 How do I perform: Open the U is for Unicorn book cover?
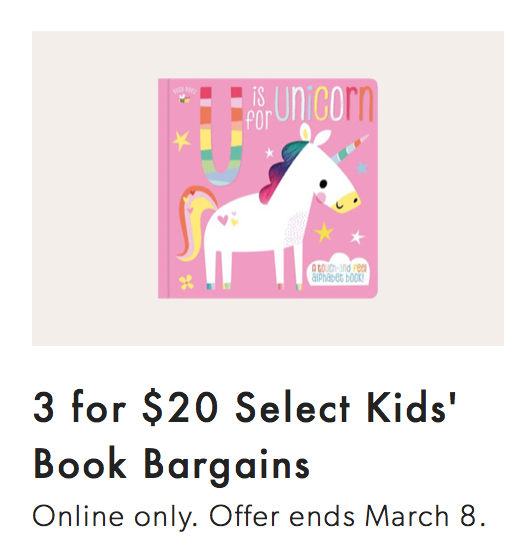268,188
